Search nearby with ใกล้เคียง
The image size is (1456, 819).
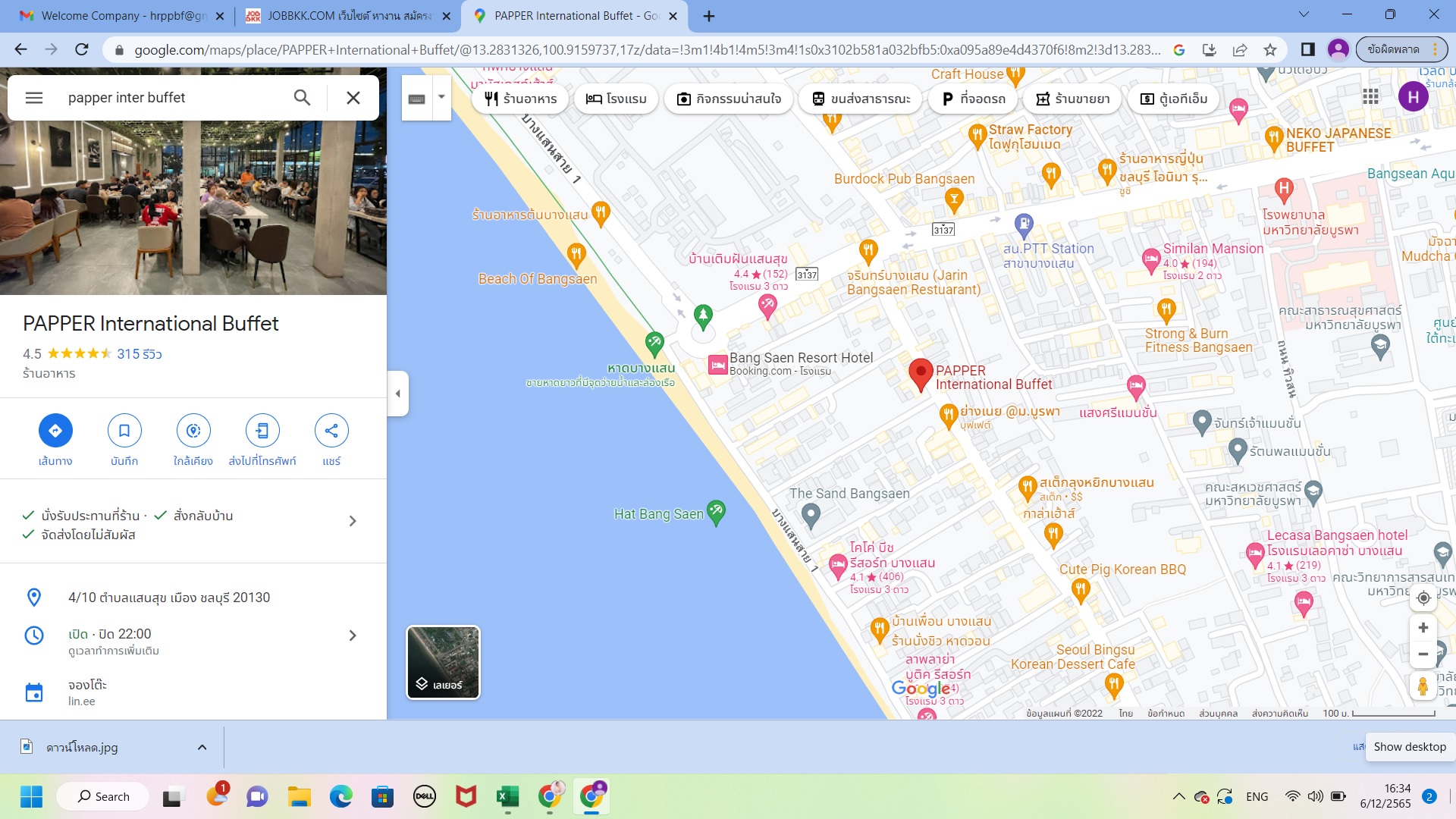click(193, 440)
